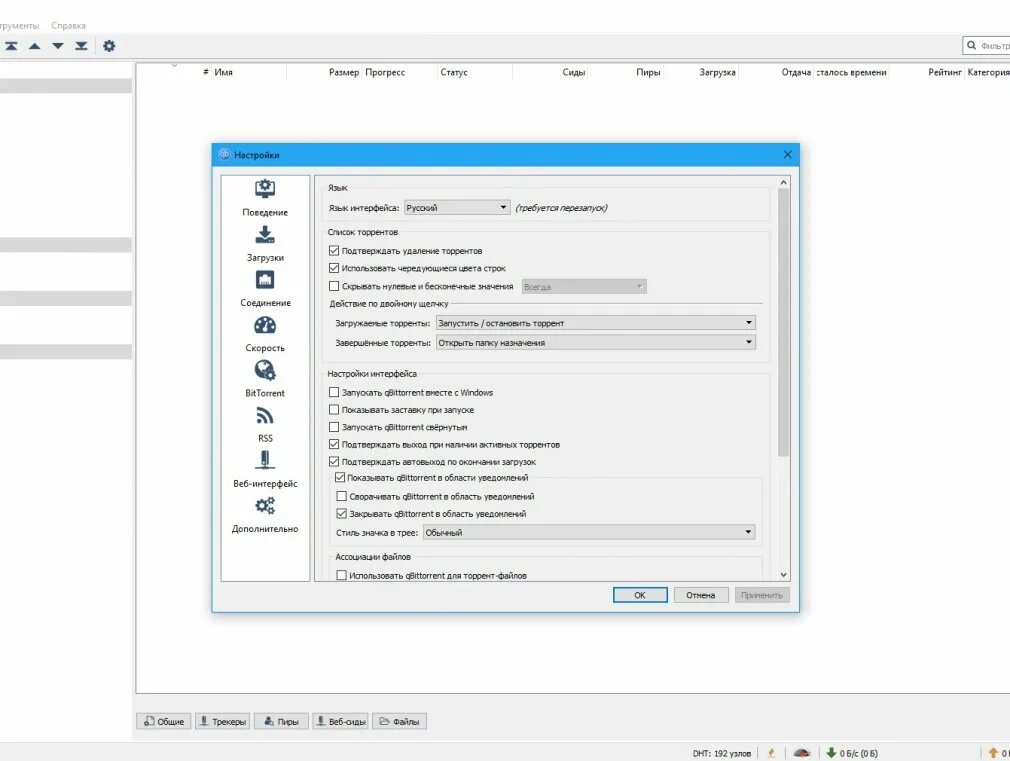Click OK to confirm settings
Screen dimensions: 1010x761
[x=640, y=595]
